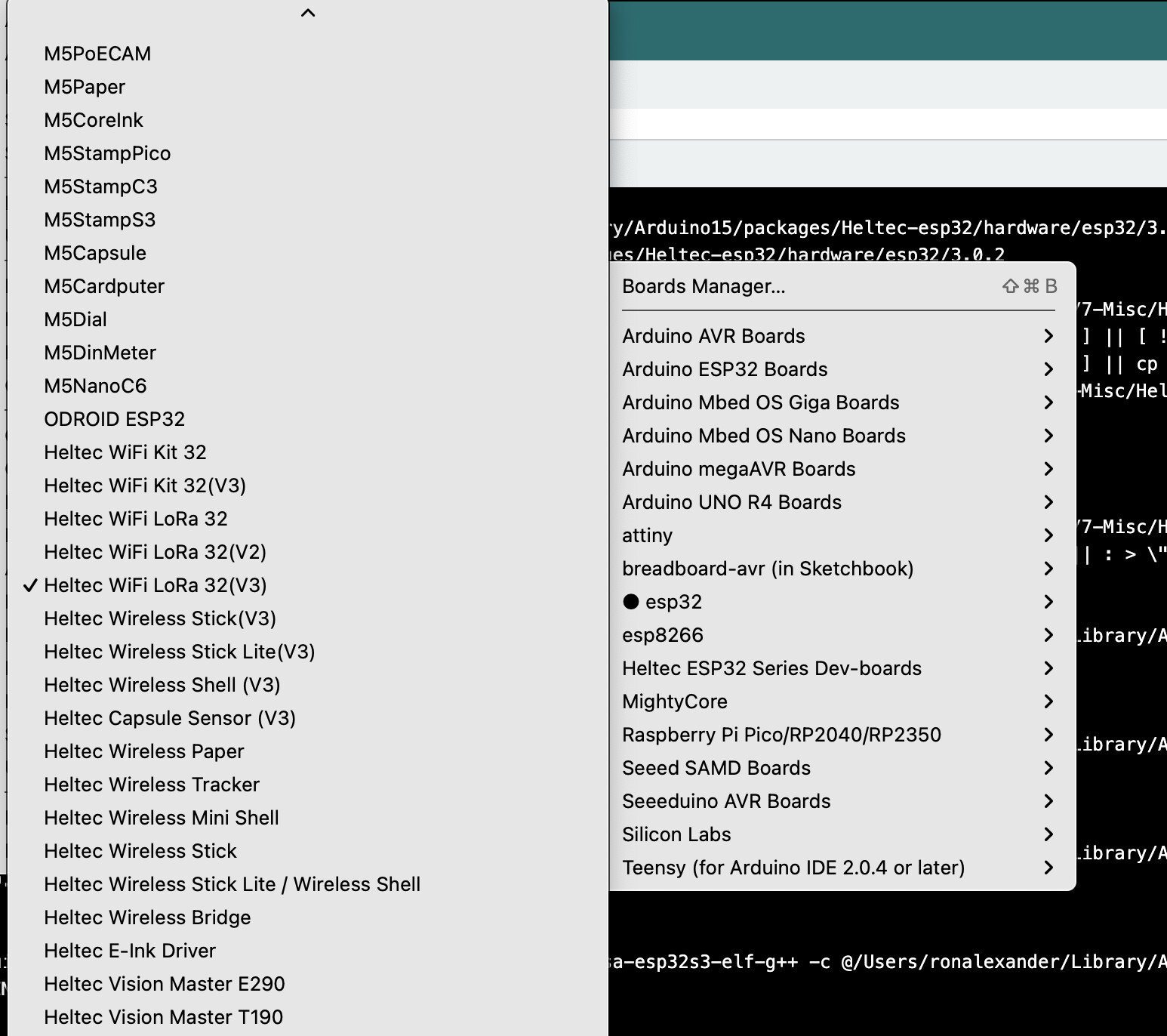Image resolution: width=1167 pixels, height=1036 pixels.
Task: Choose the ODROID ESP32 board
Action: [115, 419]
